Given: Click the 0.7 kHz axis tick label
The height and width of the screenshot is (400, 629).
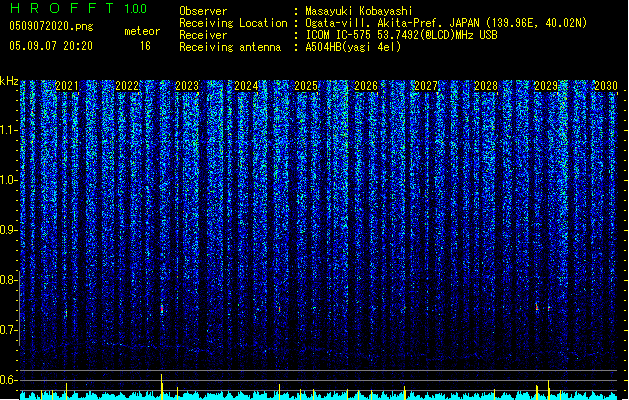Looking at the screenshot, I should point(9,330).
